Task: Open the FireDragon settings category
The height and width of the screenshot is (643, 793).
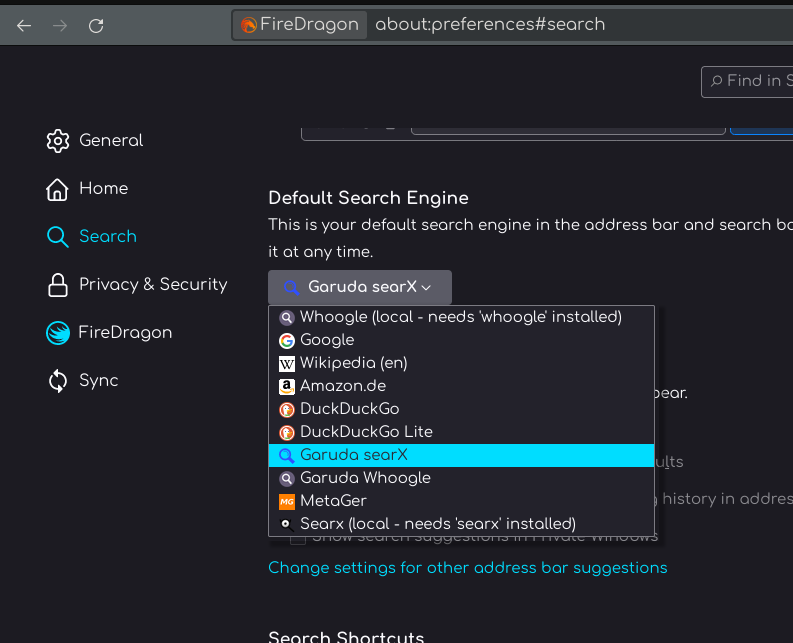Action: coord(109,332)
